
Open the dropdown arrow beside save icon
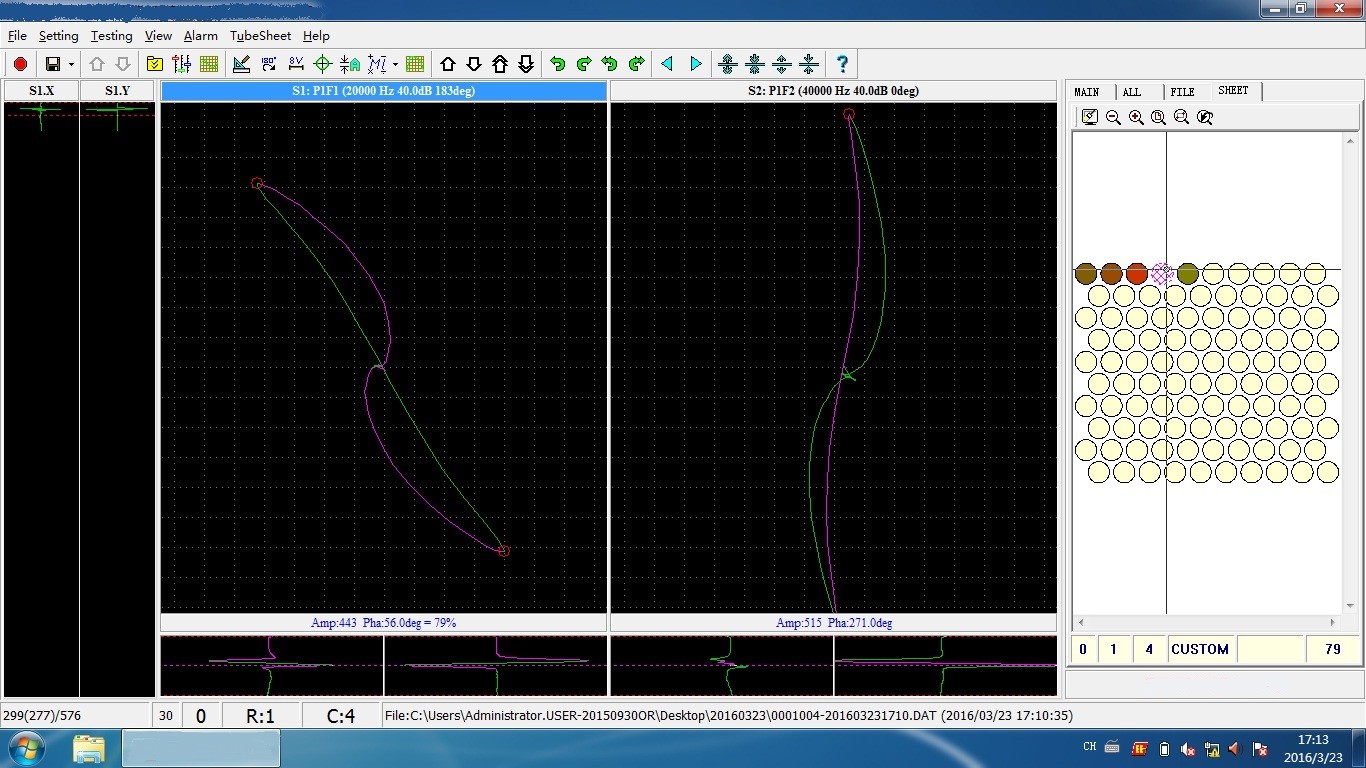tap(71, 65)
